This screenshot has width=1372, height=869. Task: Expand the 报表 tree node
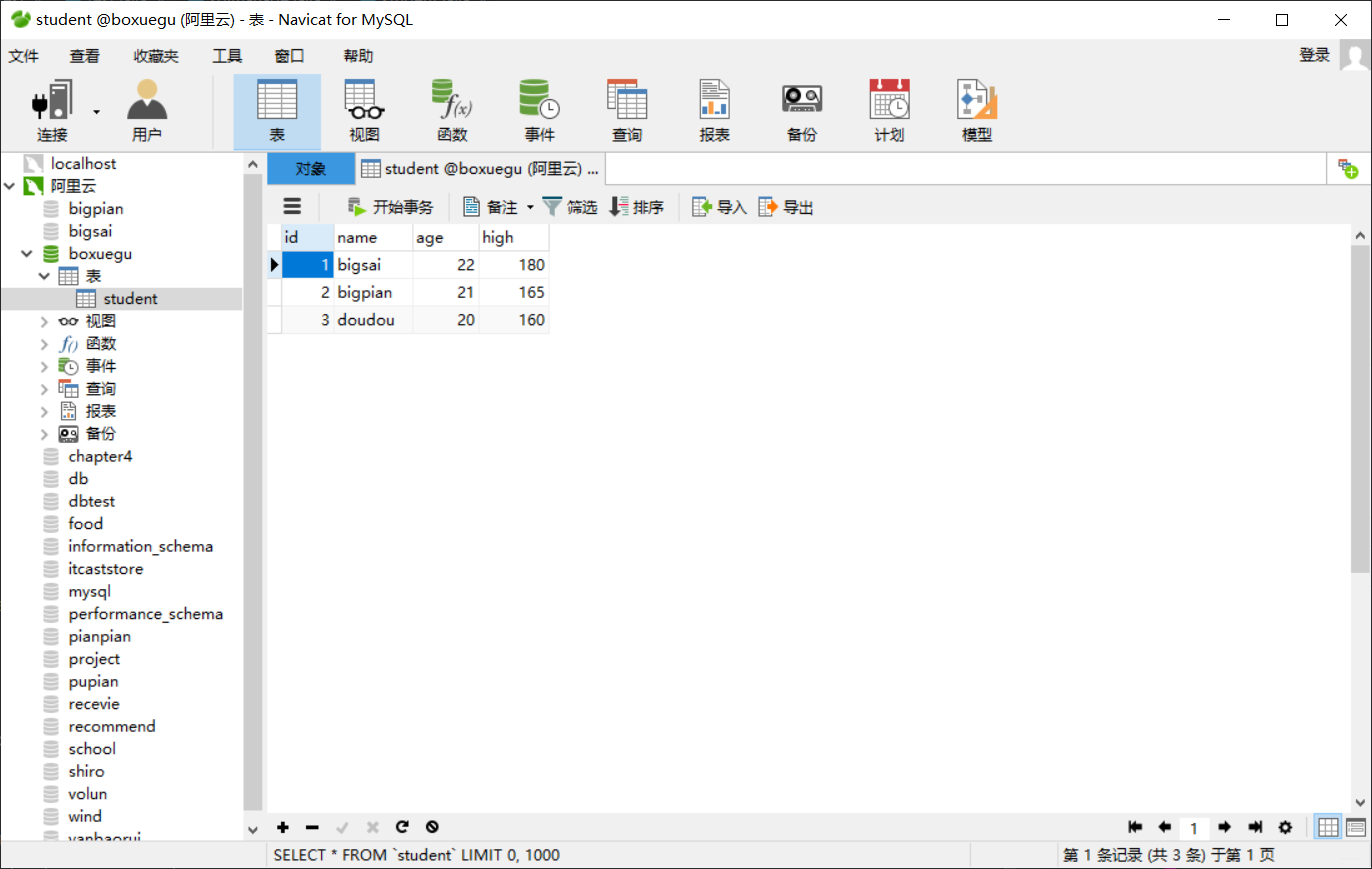[x=44, y=411]
